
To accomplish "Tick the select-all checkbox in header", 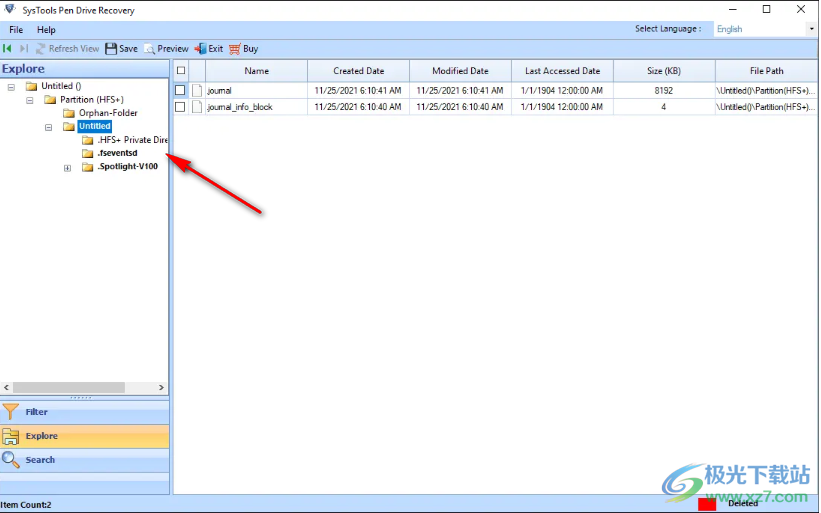I will (x=181, y=71).
